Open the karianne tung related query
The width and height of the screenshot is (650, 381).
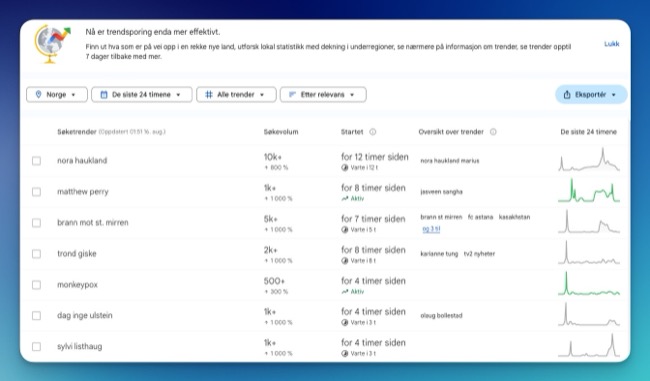tap(439, 254)
